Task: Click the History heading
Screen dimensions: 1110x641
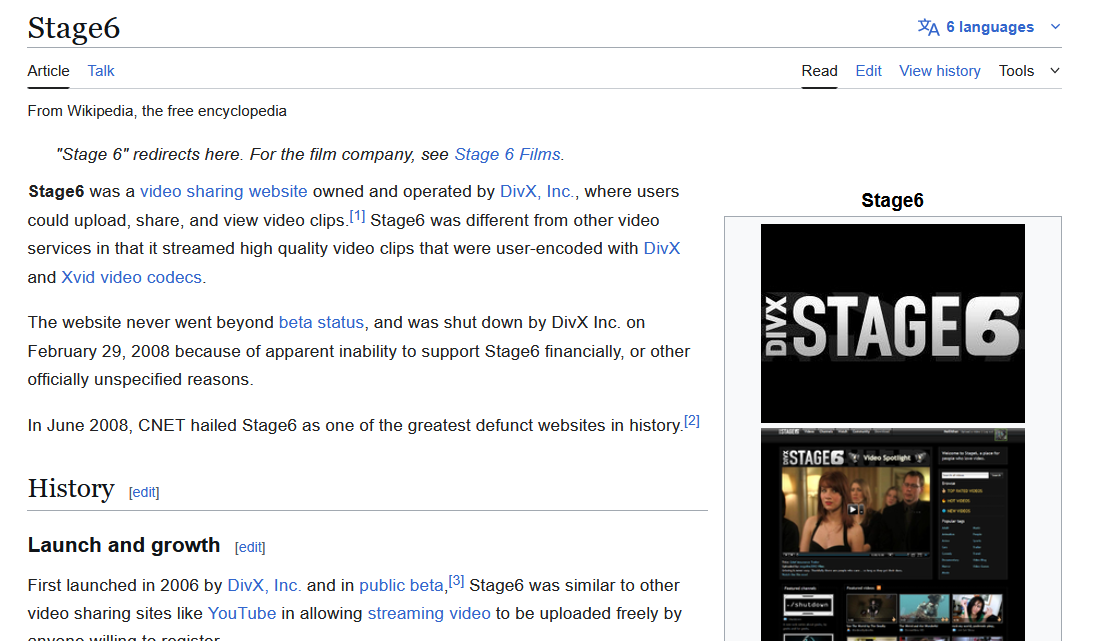Action: pos(71,489)
